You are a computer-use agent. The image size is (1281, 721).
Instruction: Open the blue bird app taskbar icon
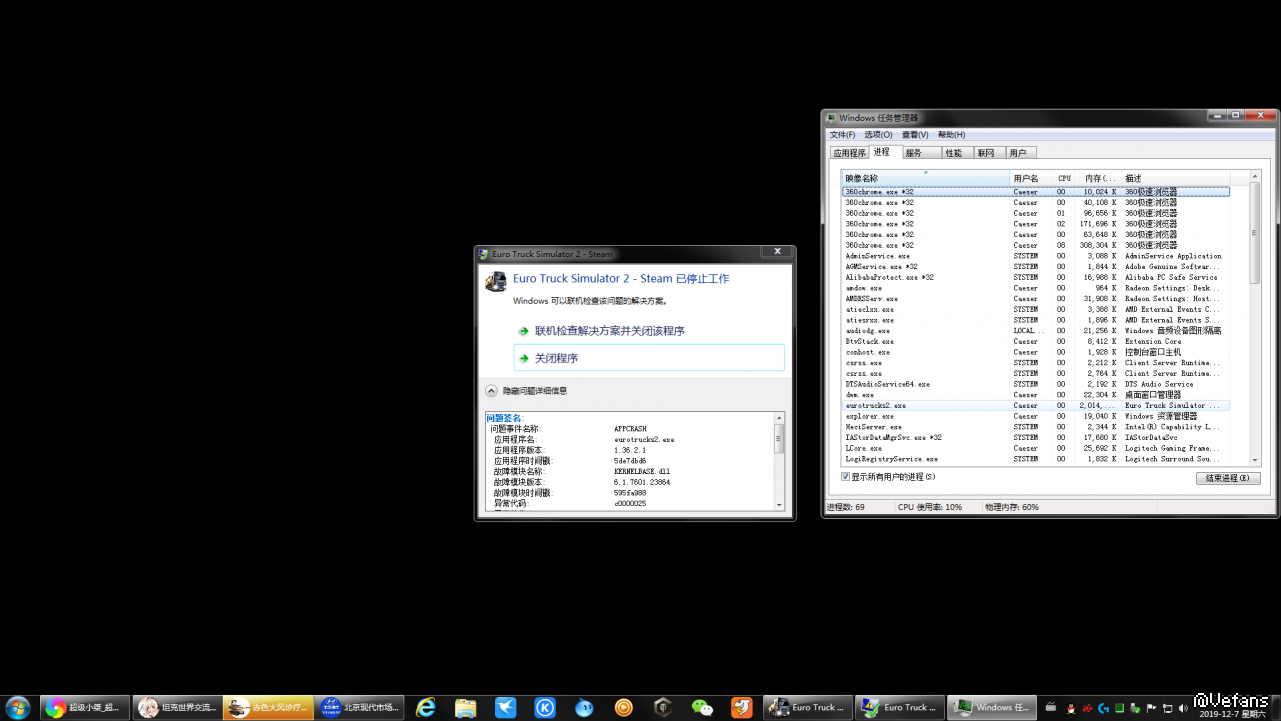pos(505,708)
